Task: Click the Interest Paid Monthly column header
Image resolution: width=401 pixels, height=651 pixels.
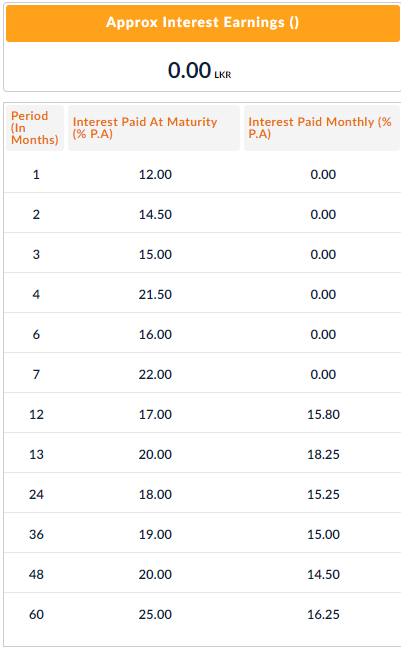Action: click(x=322, y=128)
